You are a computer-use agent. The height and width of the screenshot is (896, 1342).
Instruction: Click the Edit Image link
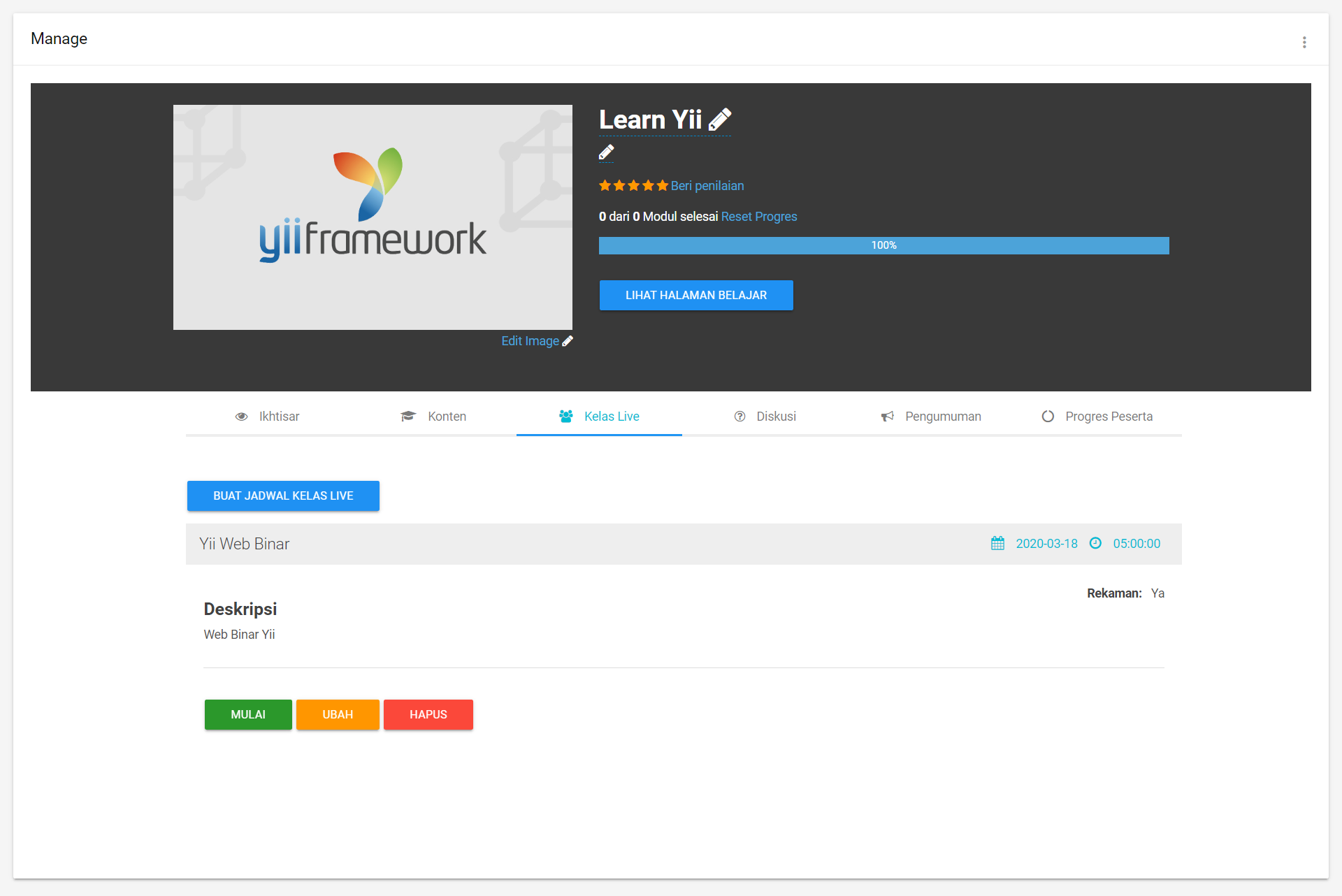click(530, 341)
